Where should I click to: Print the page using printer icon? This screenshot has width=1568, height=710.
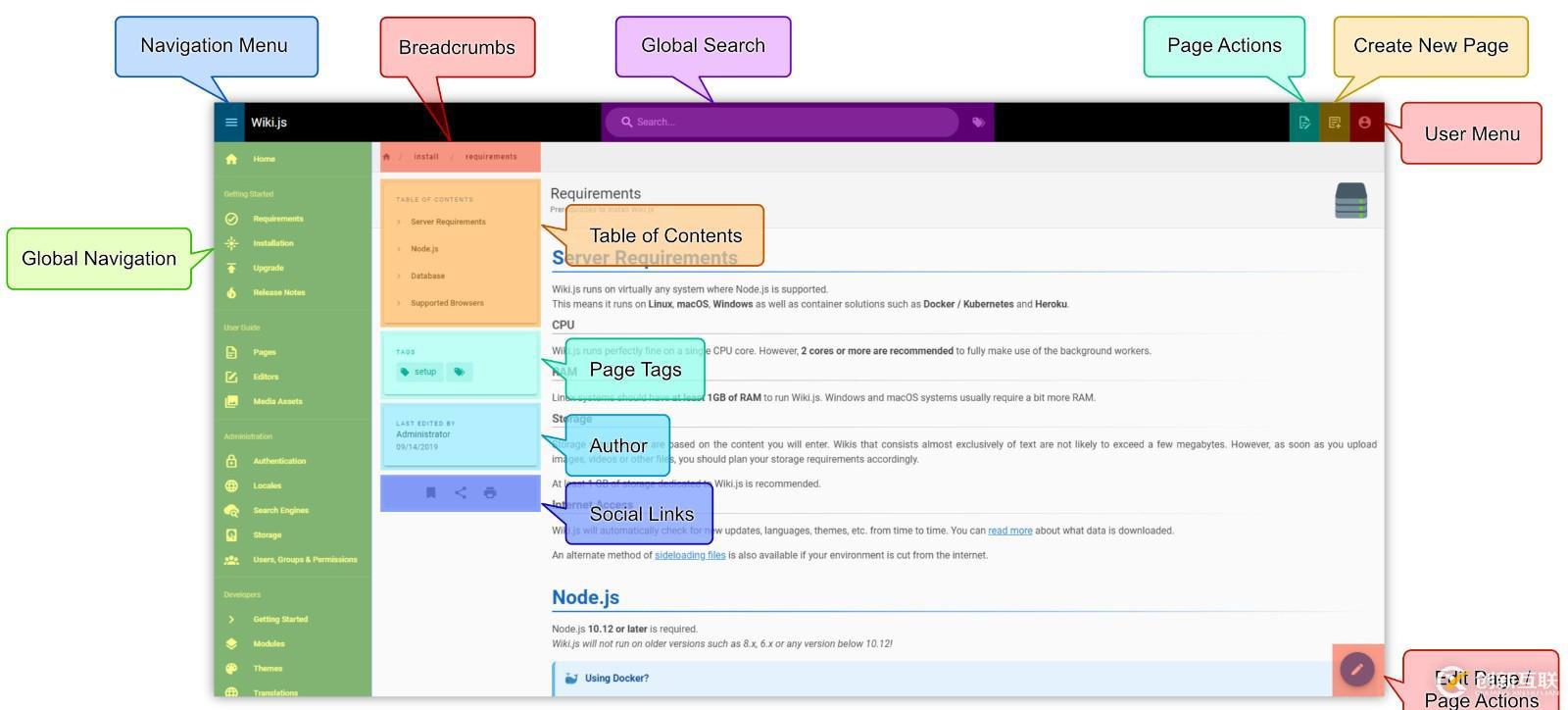490,492
